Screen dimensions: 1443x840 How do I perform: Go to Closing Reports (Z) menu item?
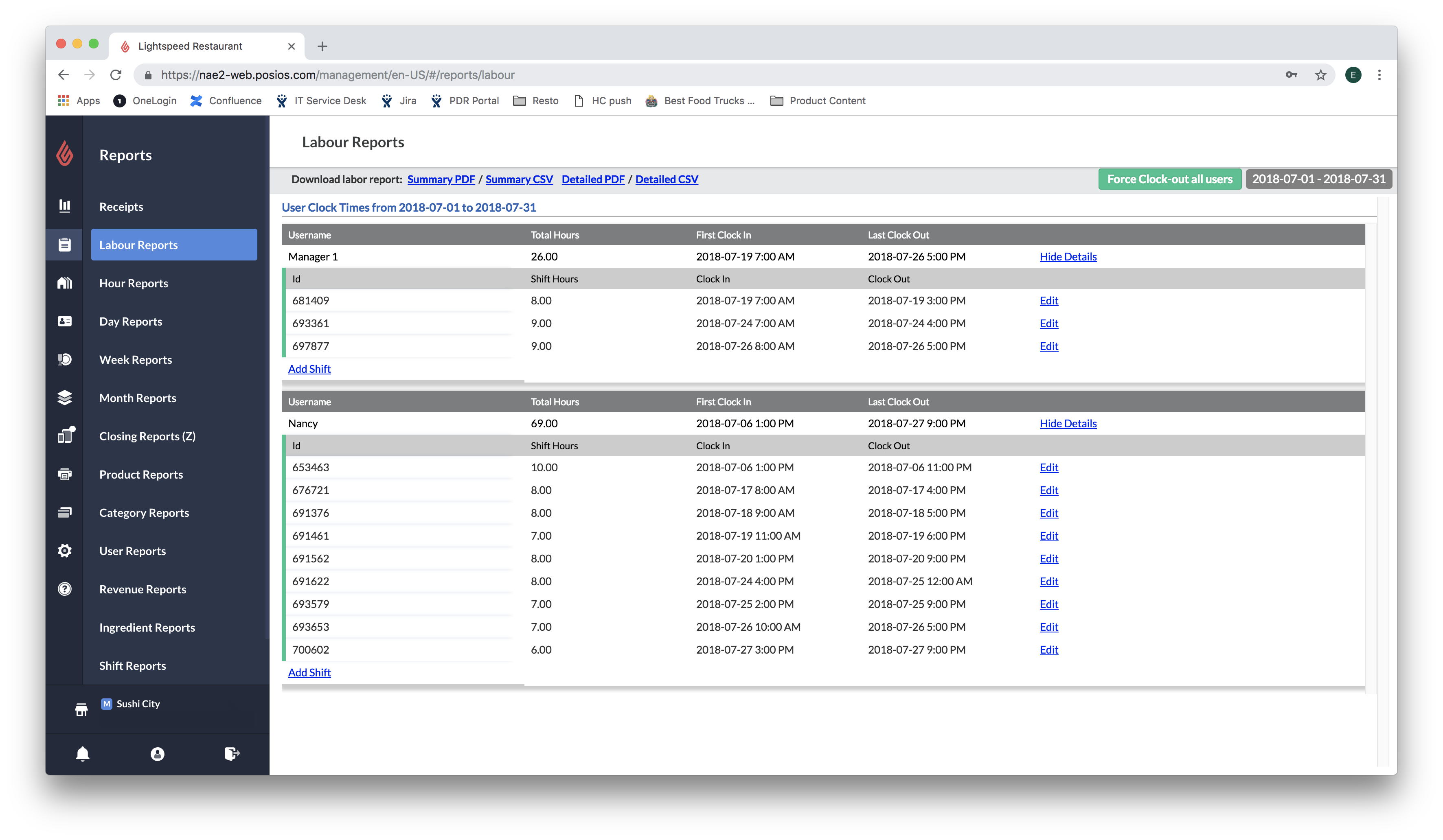click(x=147, y=436)
